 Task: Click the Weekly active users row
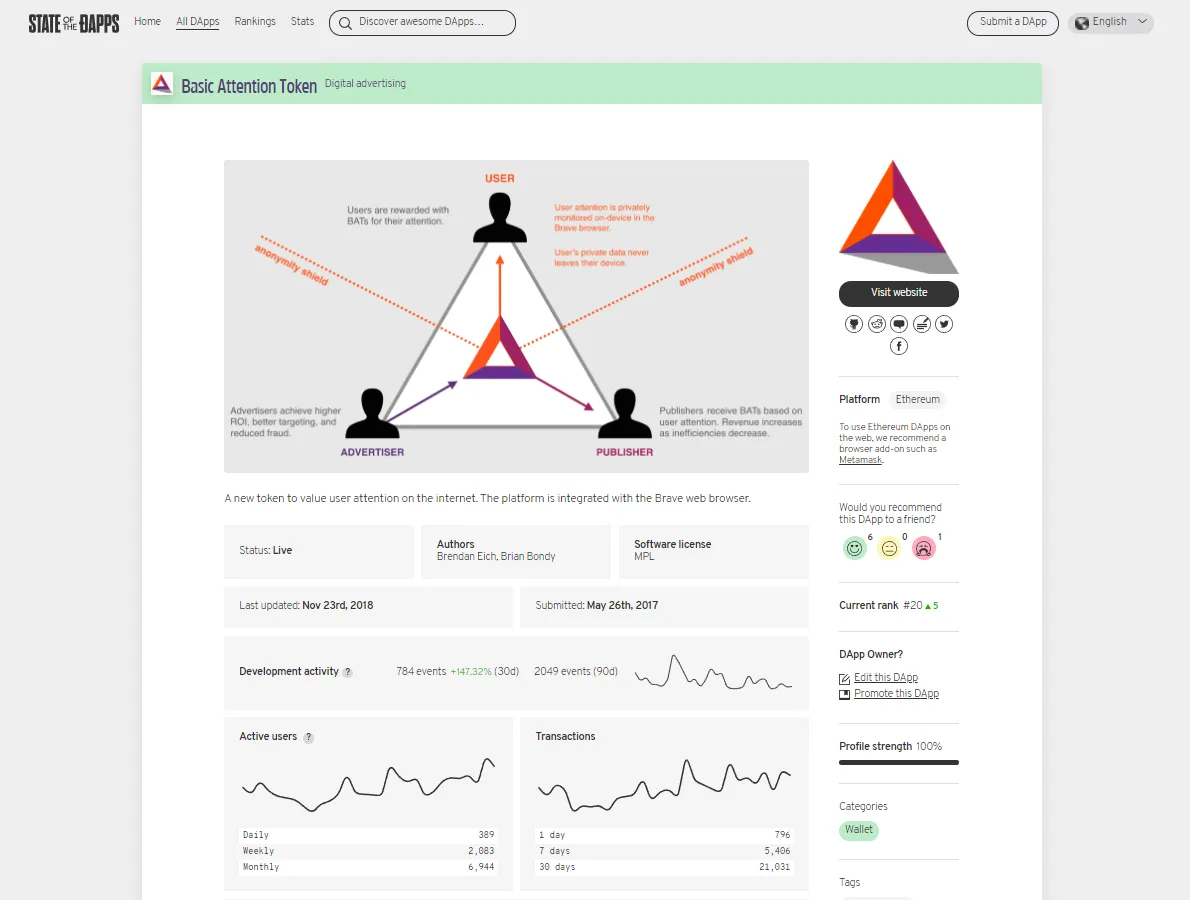(x=368, y=851)
